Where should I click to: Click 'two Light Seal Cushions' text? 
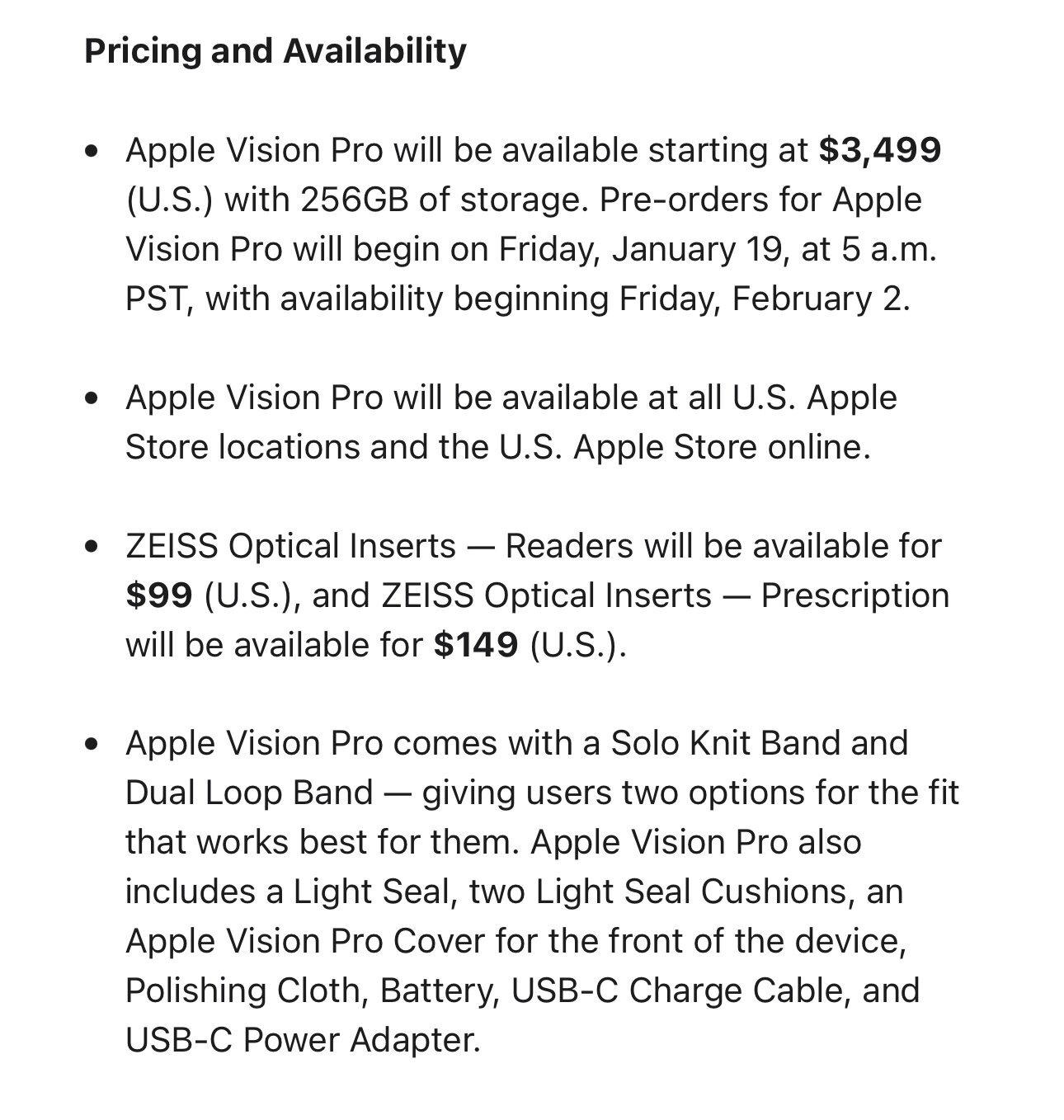661,892
